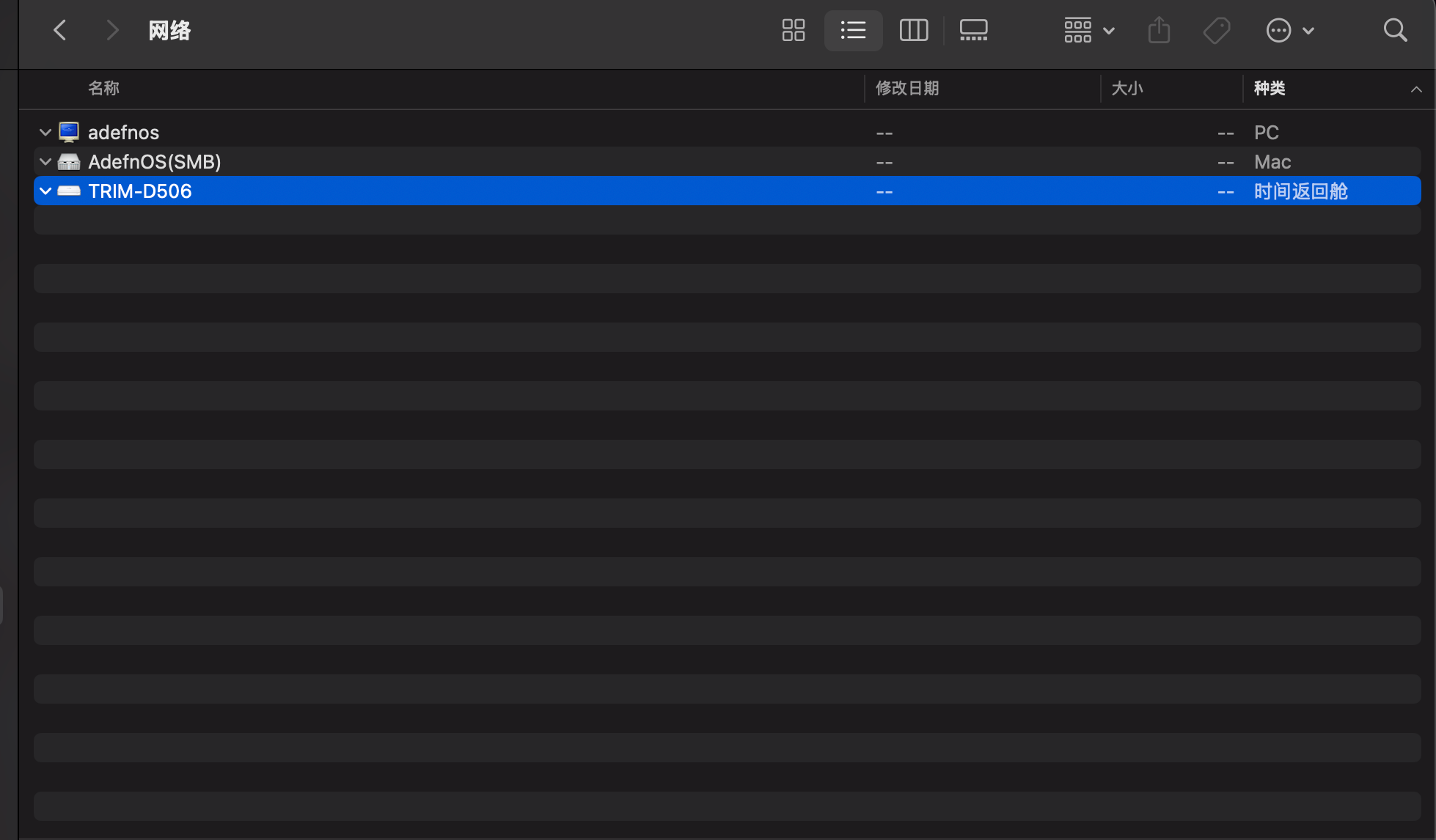Switch to gallery view
The height and width of the screenshot is (840, 1436).
pos(973,31)
